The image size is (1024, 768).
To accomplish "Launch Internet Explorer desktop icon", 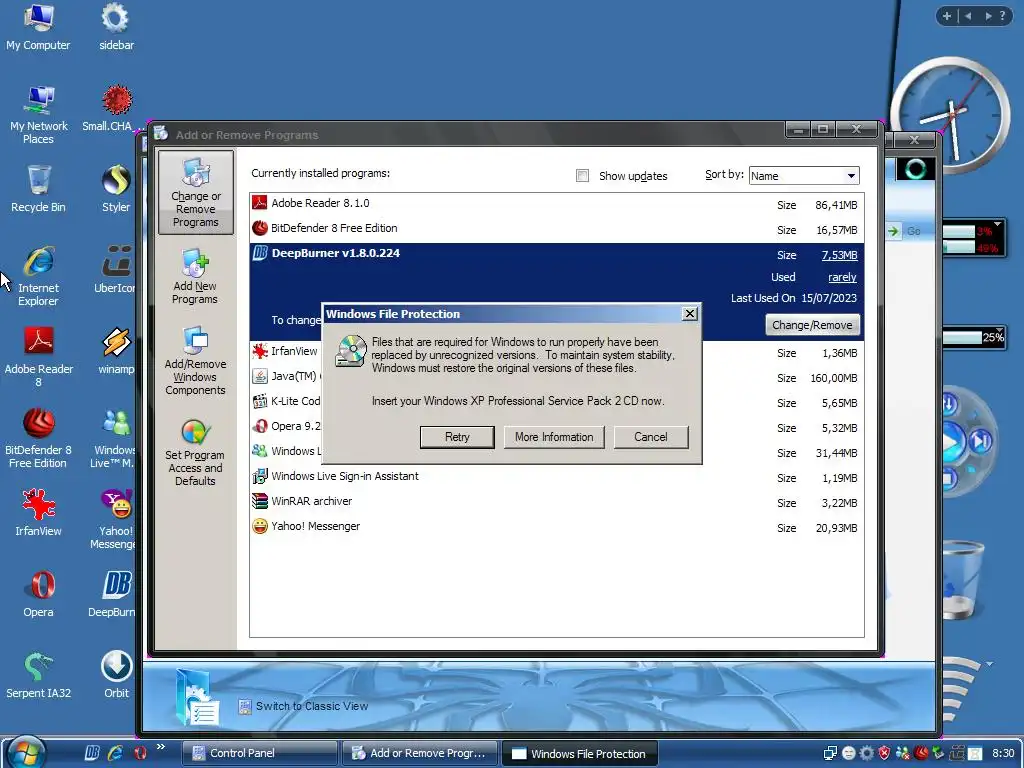I will 39,276.
